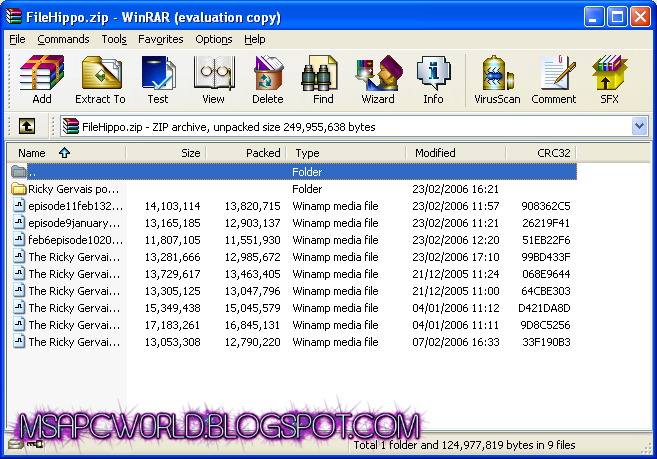Sort by Size column header
Viewport: 657px width, 459px height.
[x=166, y=153]
